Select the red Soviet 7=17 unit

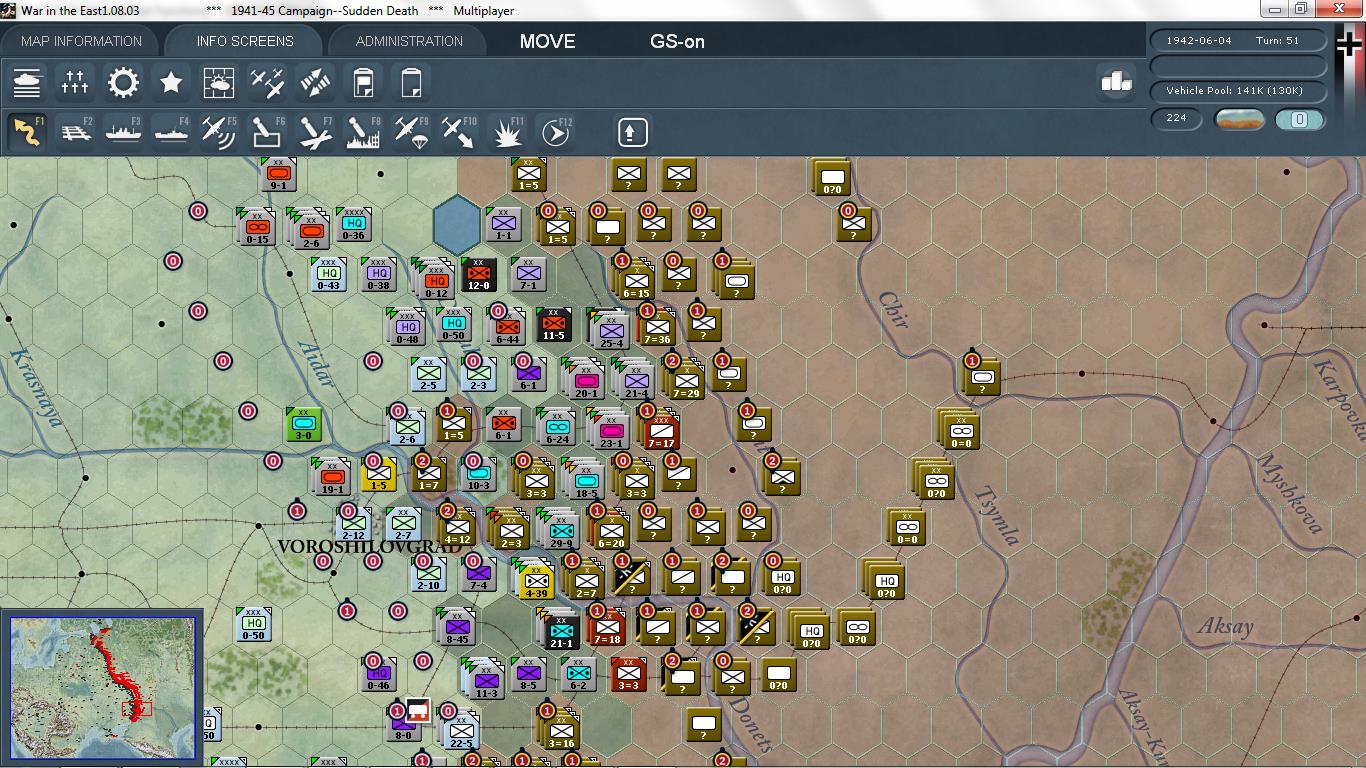coord(661,429)
